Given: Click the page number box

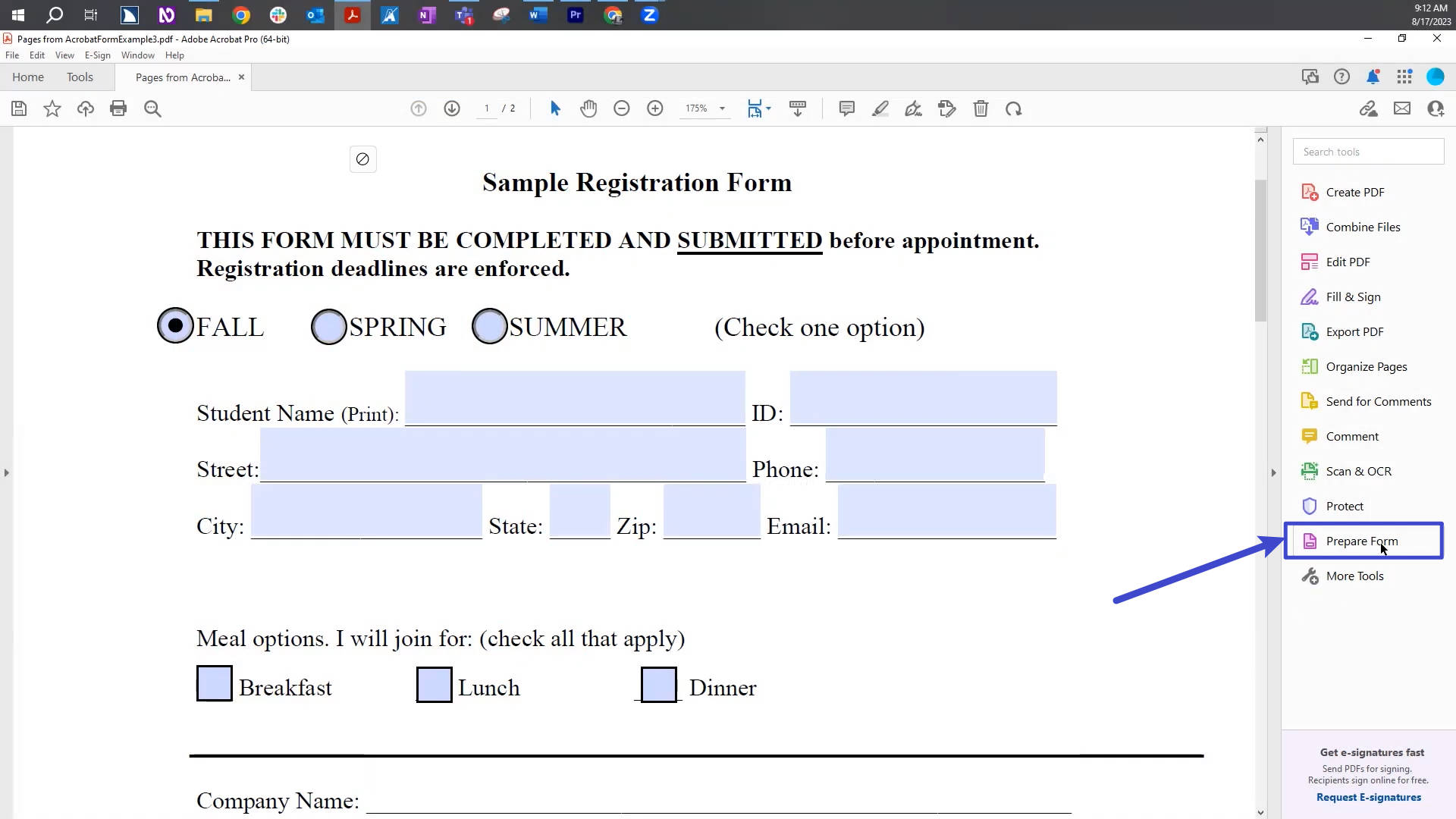Looking at the screenshot, I should [x=486, y=108].
